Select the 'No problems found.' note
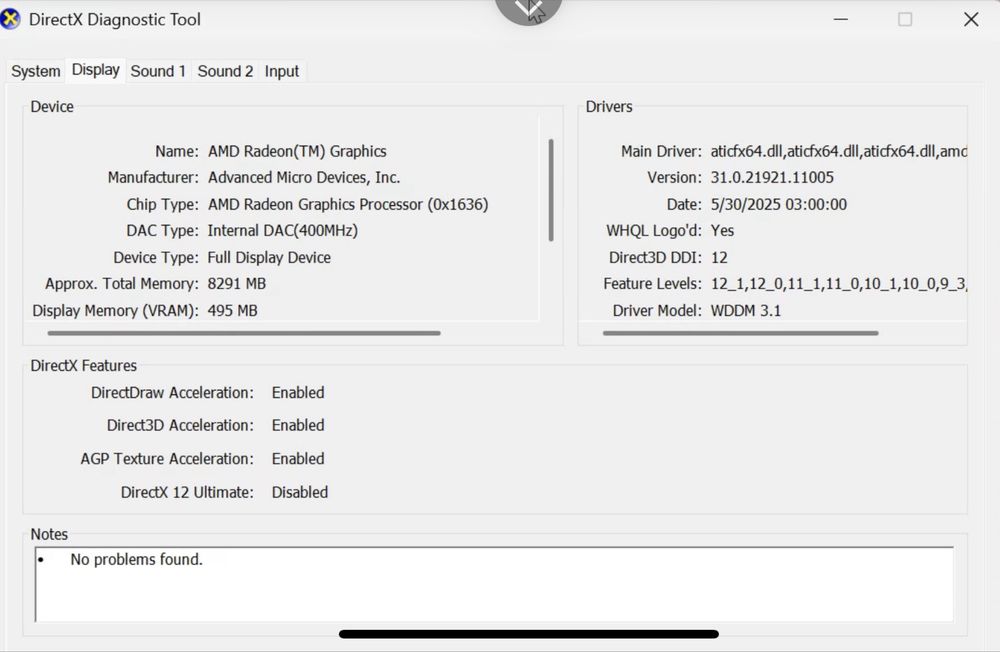This screenshot has width=1000, height=652. click(x=136, y=559)
